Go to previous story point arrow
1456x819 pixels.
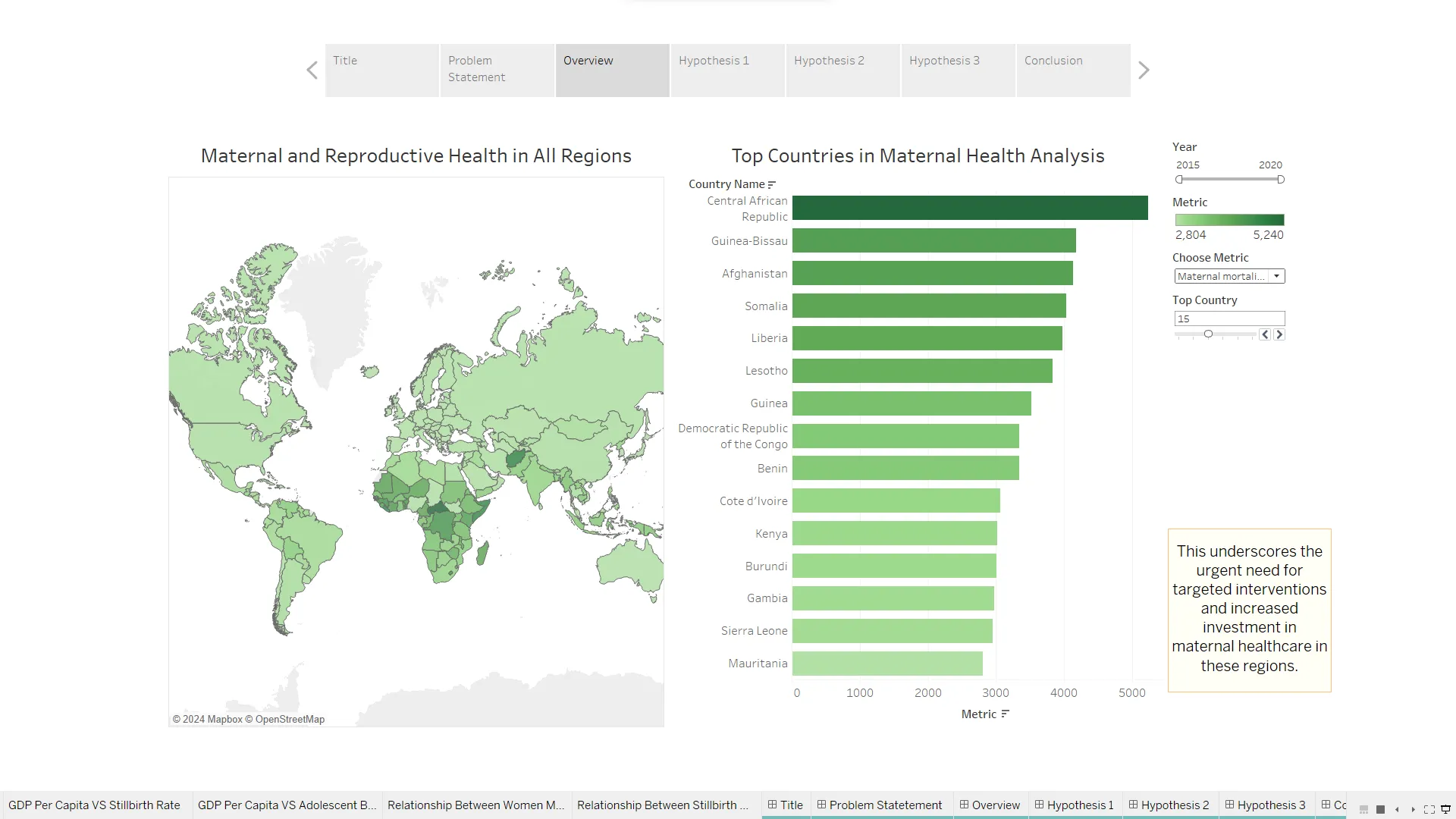[x=312, y=71]
